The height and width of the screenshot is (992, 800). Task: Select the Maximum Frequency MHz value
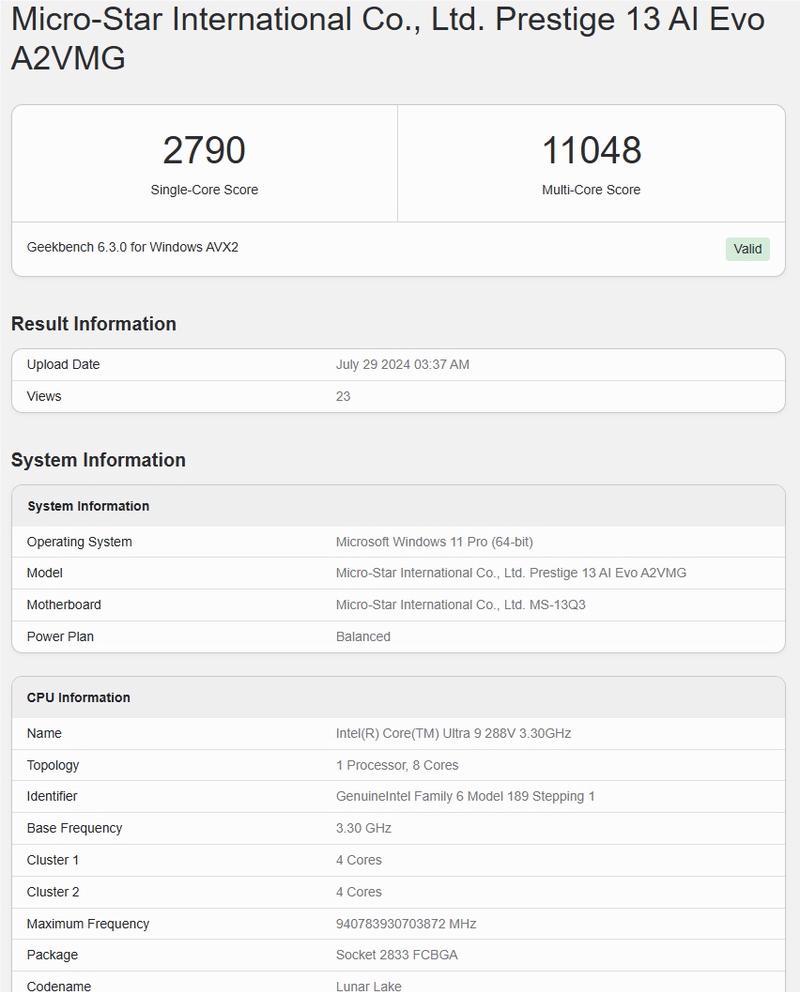click(406, 924)
